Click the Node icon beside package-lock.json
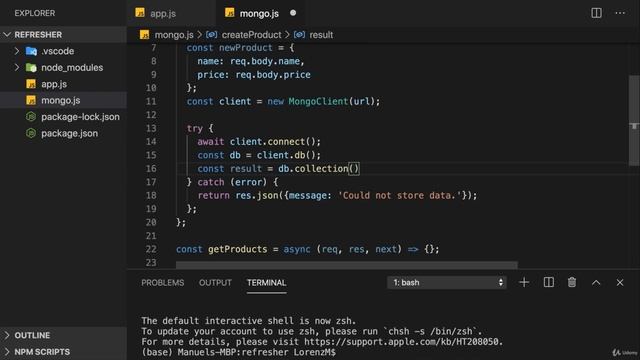Viewport: 640px width, 360px height. click(31, 117)
